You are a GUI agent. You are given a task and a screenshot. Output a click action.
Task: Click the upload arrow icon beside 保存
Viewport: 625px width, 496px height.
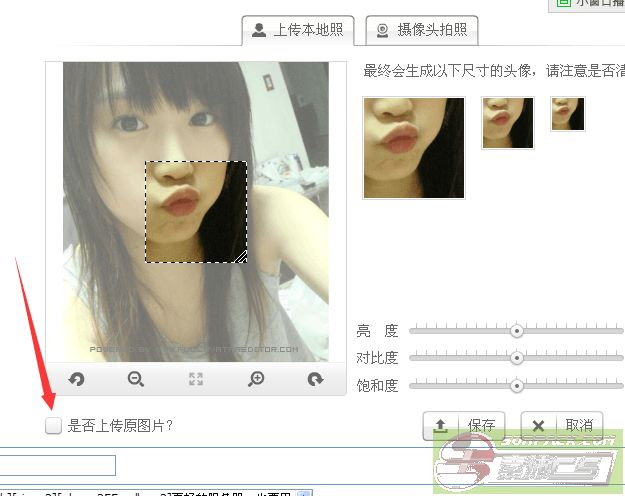point(440,425)
